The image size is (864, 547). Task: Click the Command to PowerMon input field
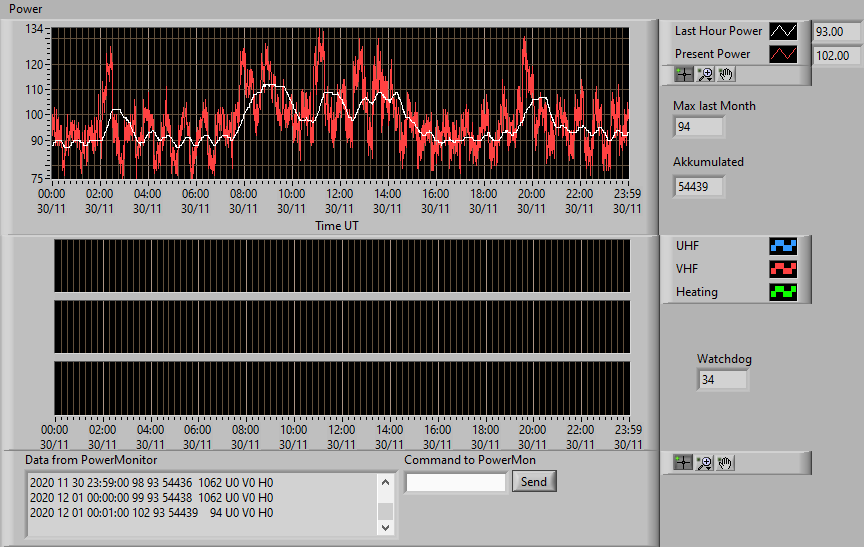click(x=456, y=483)
